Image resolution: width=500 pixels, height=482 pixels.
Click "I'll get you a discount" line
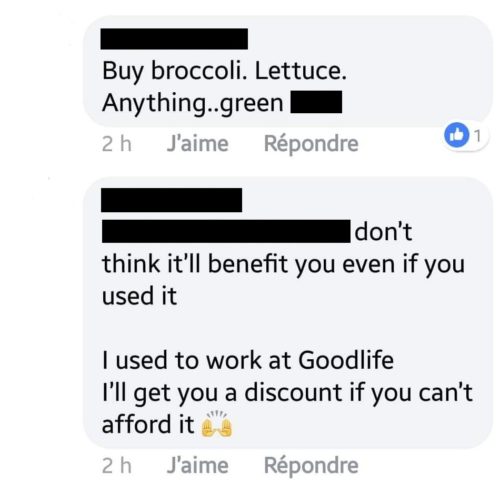tap(287, 393)
